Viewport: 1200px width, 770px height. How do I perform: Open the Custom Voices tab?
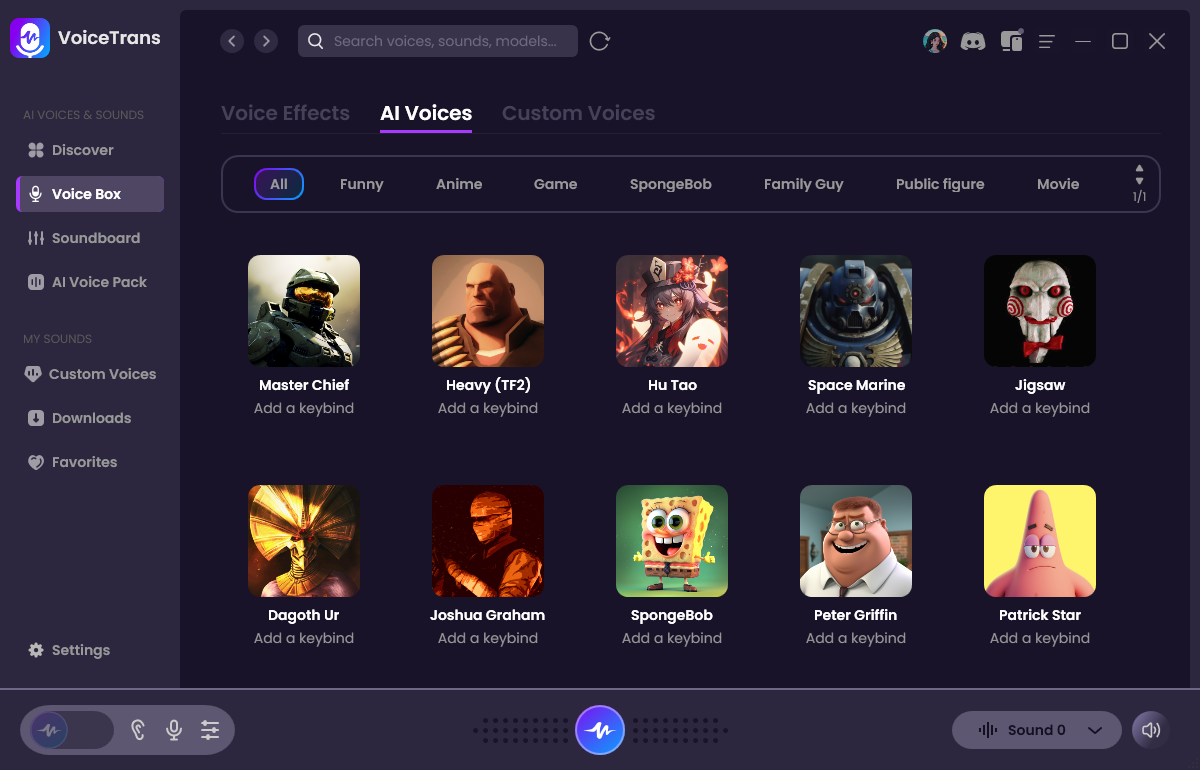(578, 113)
